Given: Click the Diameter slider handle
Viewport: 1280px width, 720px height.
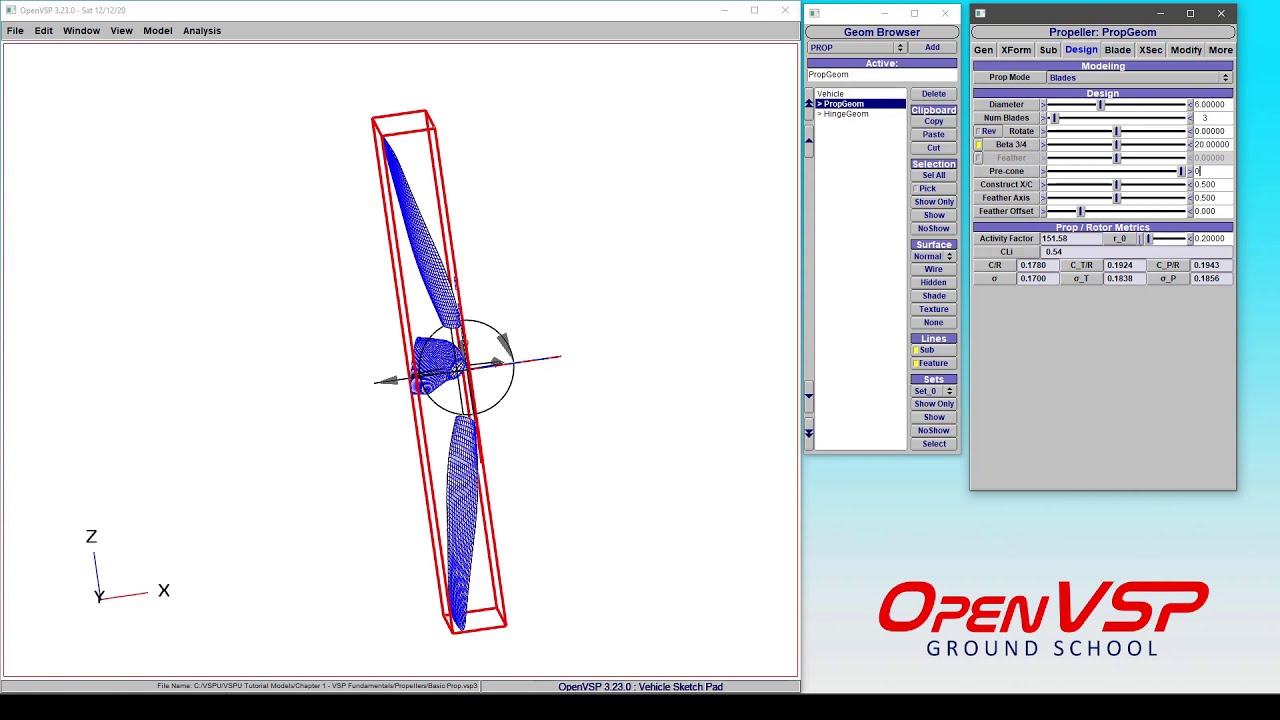Looking at the screenshot, I should 1101,105.
